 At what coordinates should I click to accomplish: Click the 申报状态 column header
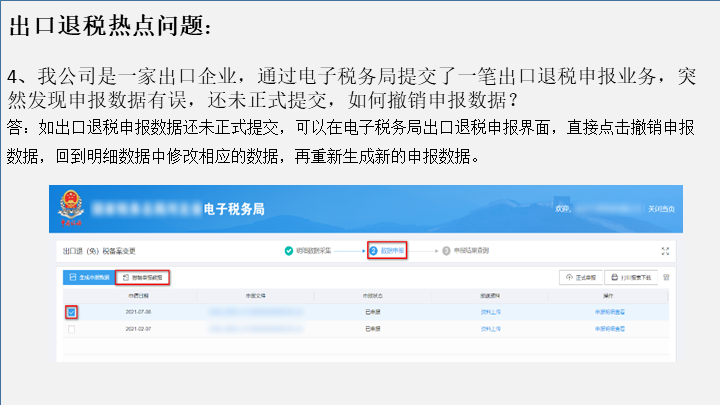(x=373, y=296)
